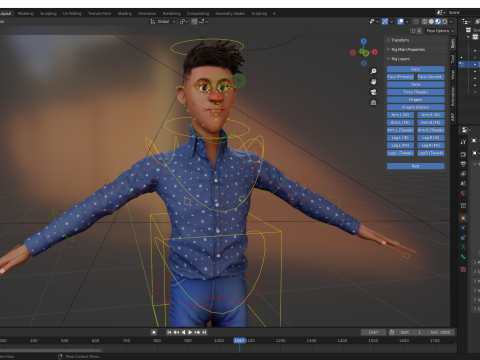Screen dimensions: 480x360
Task: Open the World properties tab icon
Action: tap(463, 193)
